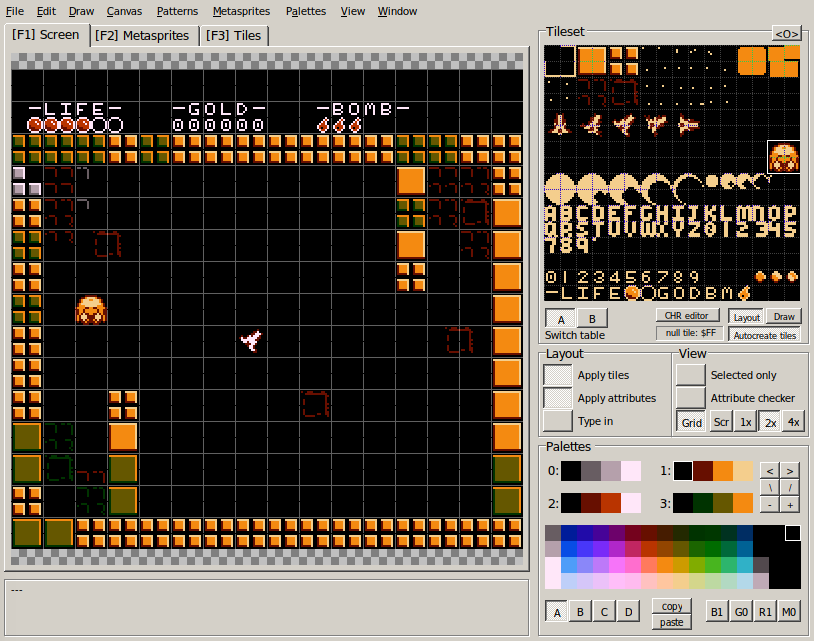The height and width of the screenshot is (641, 814).
Task: Open the View menu
Action: click(352, 11)
